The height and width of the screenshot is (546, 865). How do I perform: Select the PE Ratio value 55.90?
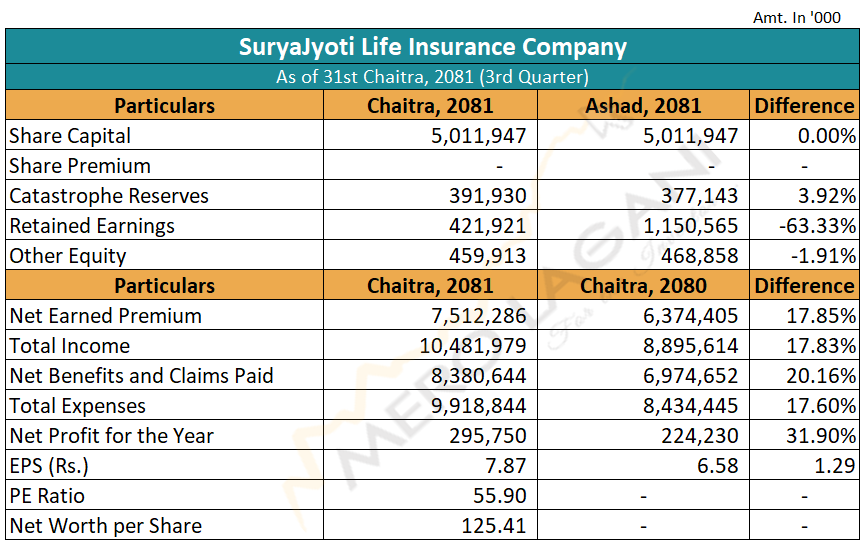coord(500,496)
